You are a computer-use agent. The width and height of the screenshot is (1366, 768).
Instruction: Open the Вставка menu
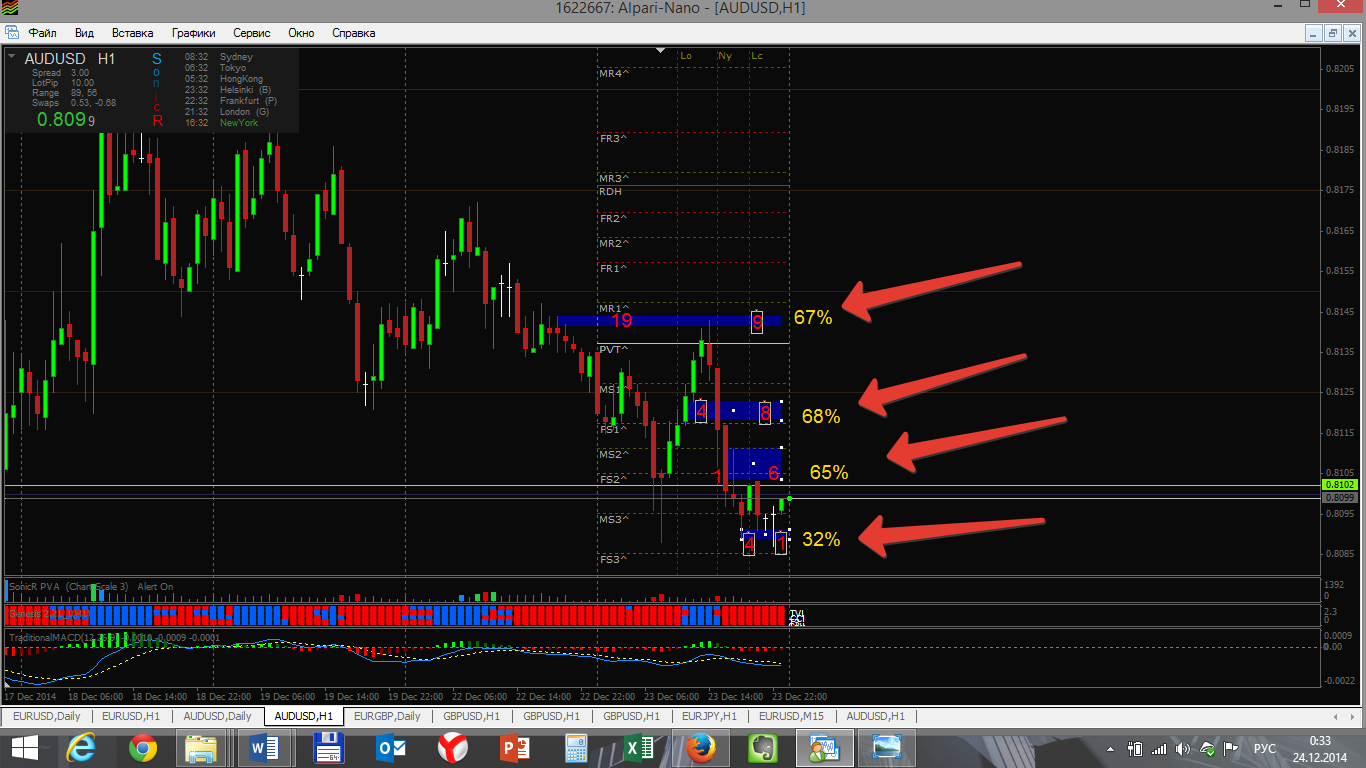(x=133, y=33)
